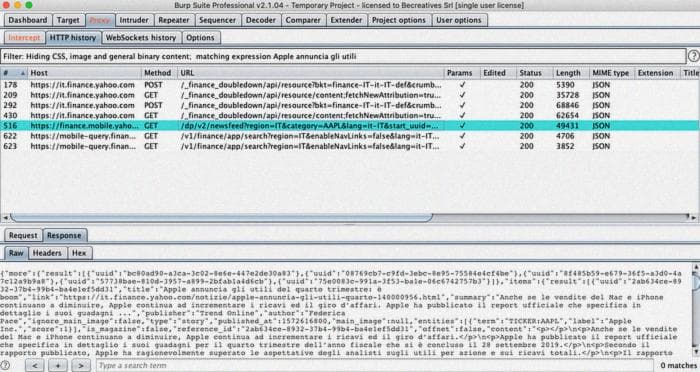
Task: Open the search help icon at bottom left
Action: coord(5,365)
